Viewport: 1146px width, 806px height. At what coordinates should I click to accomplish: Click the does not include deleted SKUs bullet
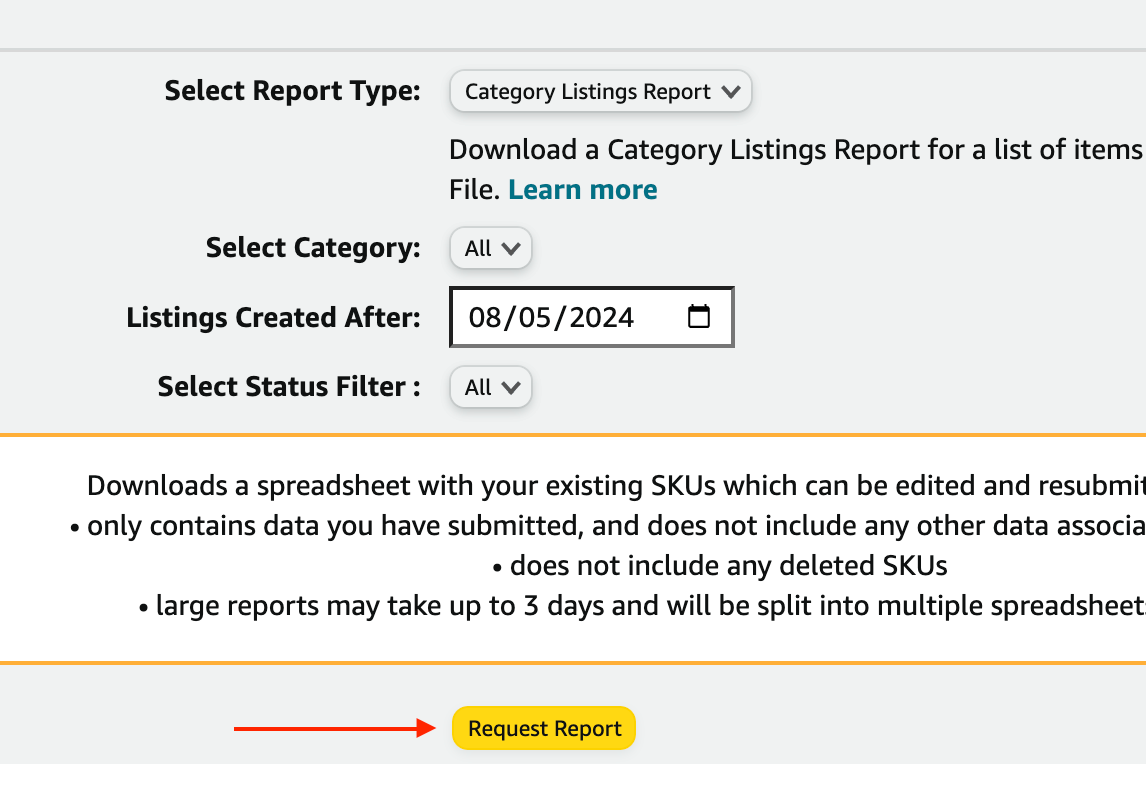coord(720,566)
